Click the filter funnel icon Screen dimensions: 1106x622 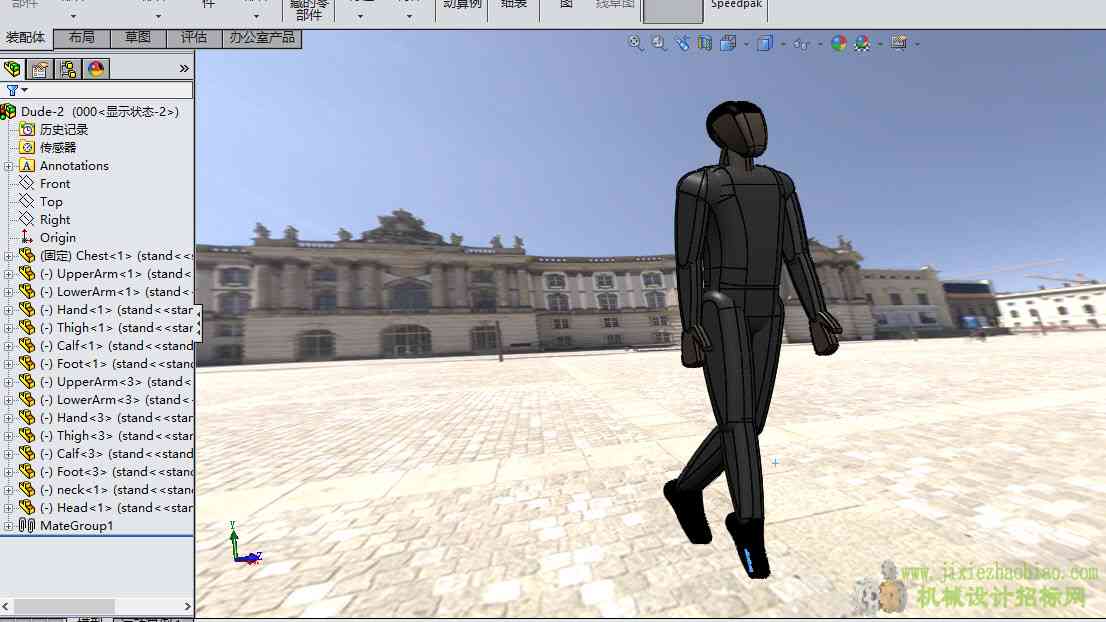(12, 90)
